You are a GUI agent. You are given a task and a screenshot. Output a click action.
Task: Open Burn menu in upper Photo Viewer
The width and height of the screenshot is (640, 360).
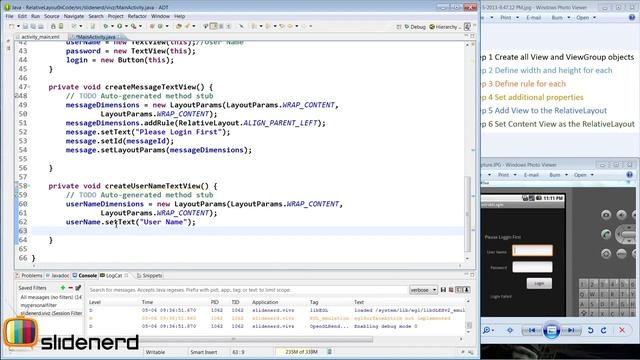pos(560,18)
